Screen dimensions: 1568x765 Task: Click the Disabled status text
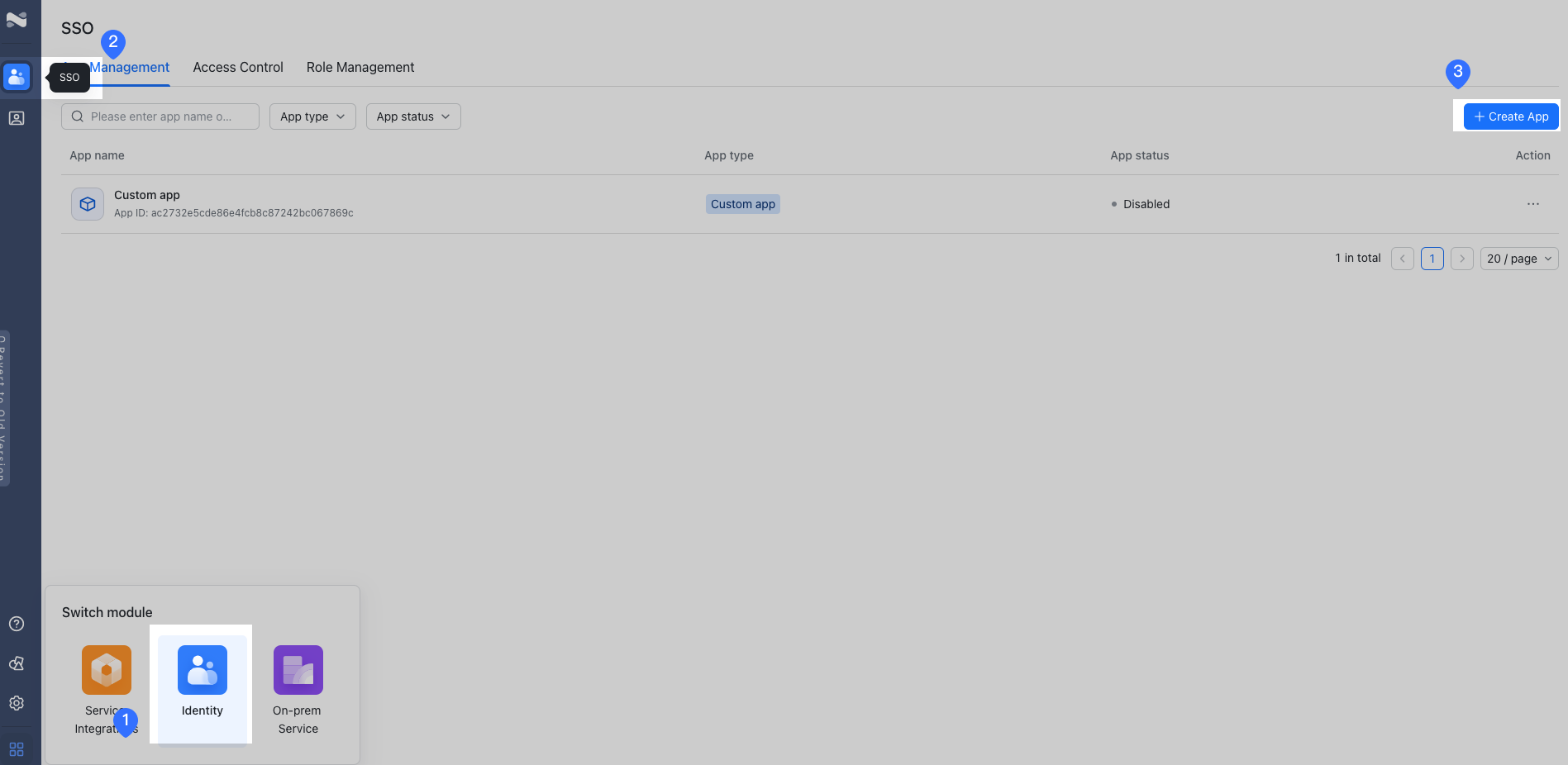tap(1146, 204)
